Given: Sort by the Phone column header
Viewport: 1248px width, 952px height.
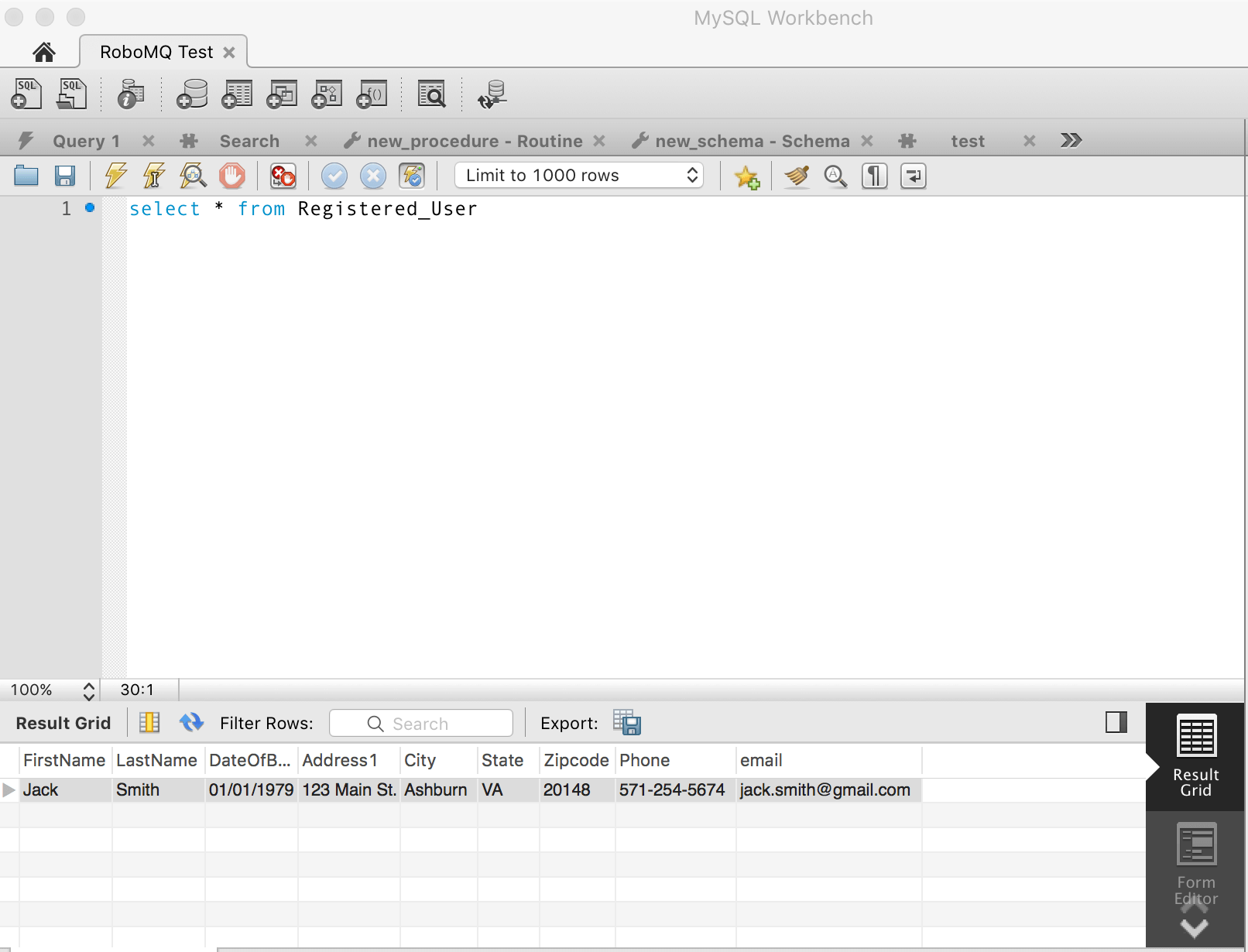Looking at the screenshot, I should 675,760.
